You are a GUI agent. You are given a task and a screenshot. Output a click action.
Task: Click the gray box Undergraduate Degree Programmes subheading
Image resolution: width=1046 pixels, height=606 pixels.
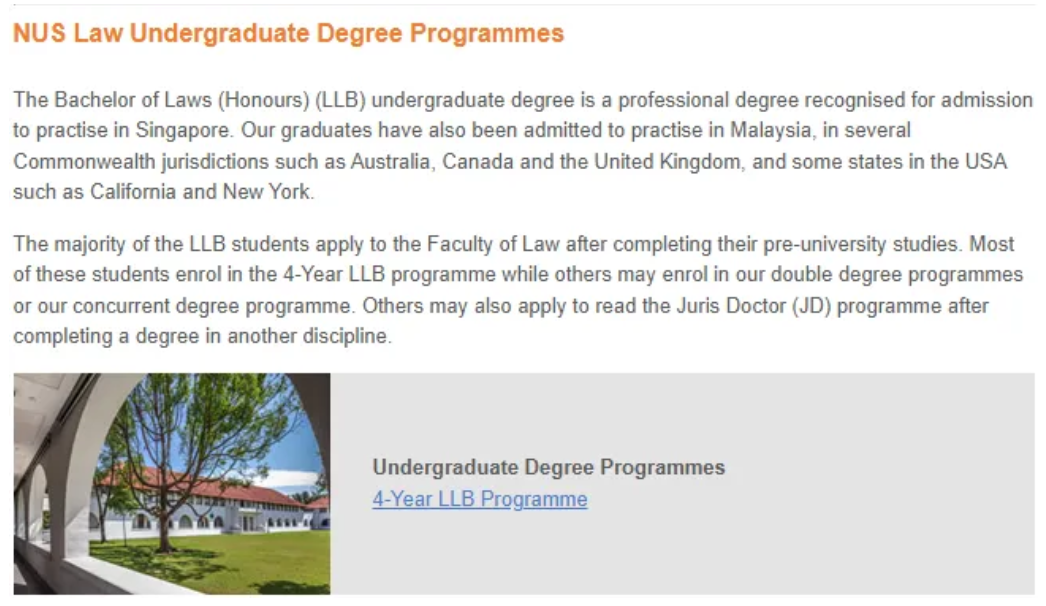pyautogui.click(x=548, y=467)
